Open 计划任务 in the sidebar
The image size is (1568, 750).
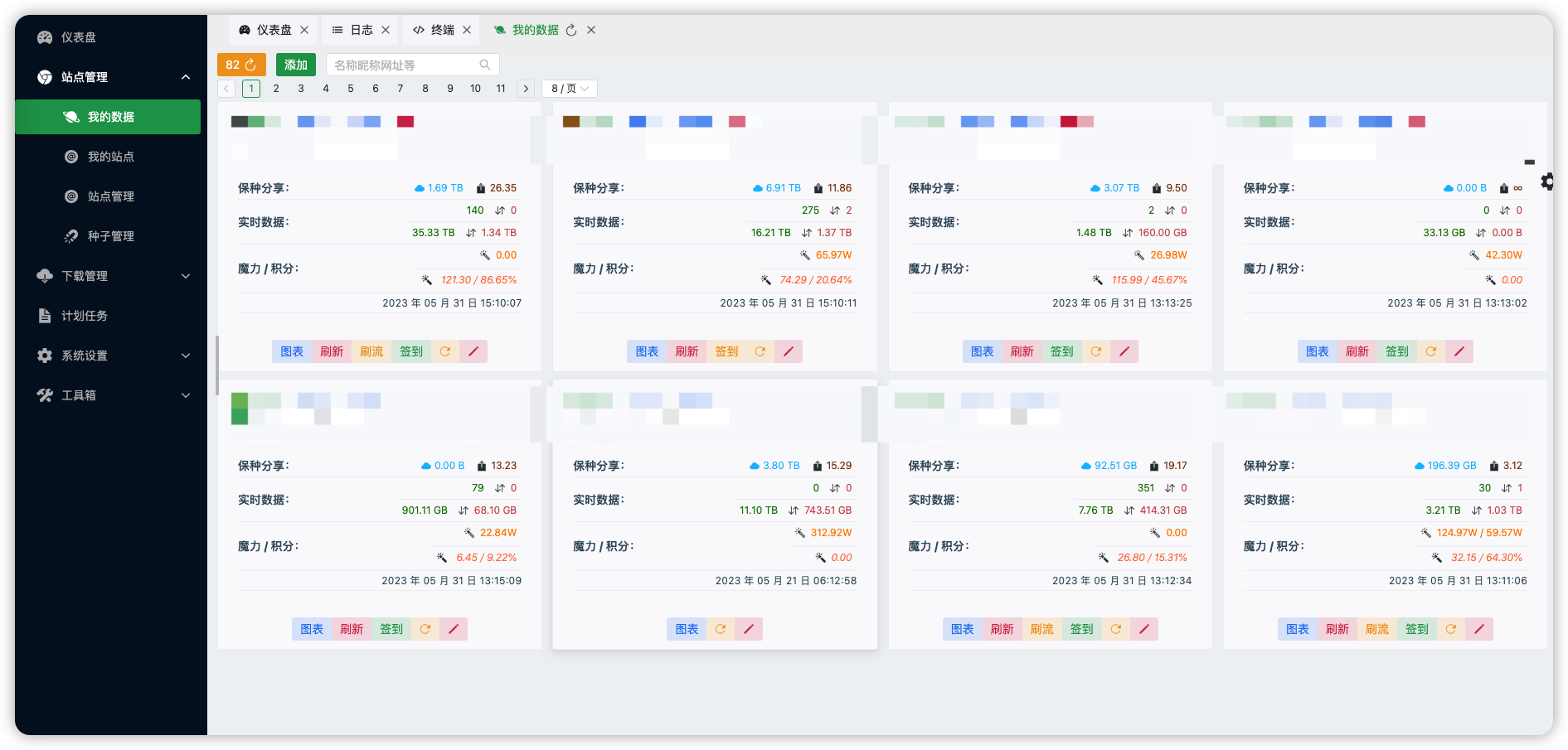point(108,316)
